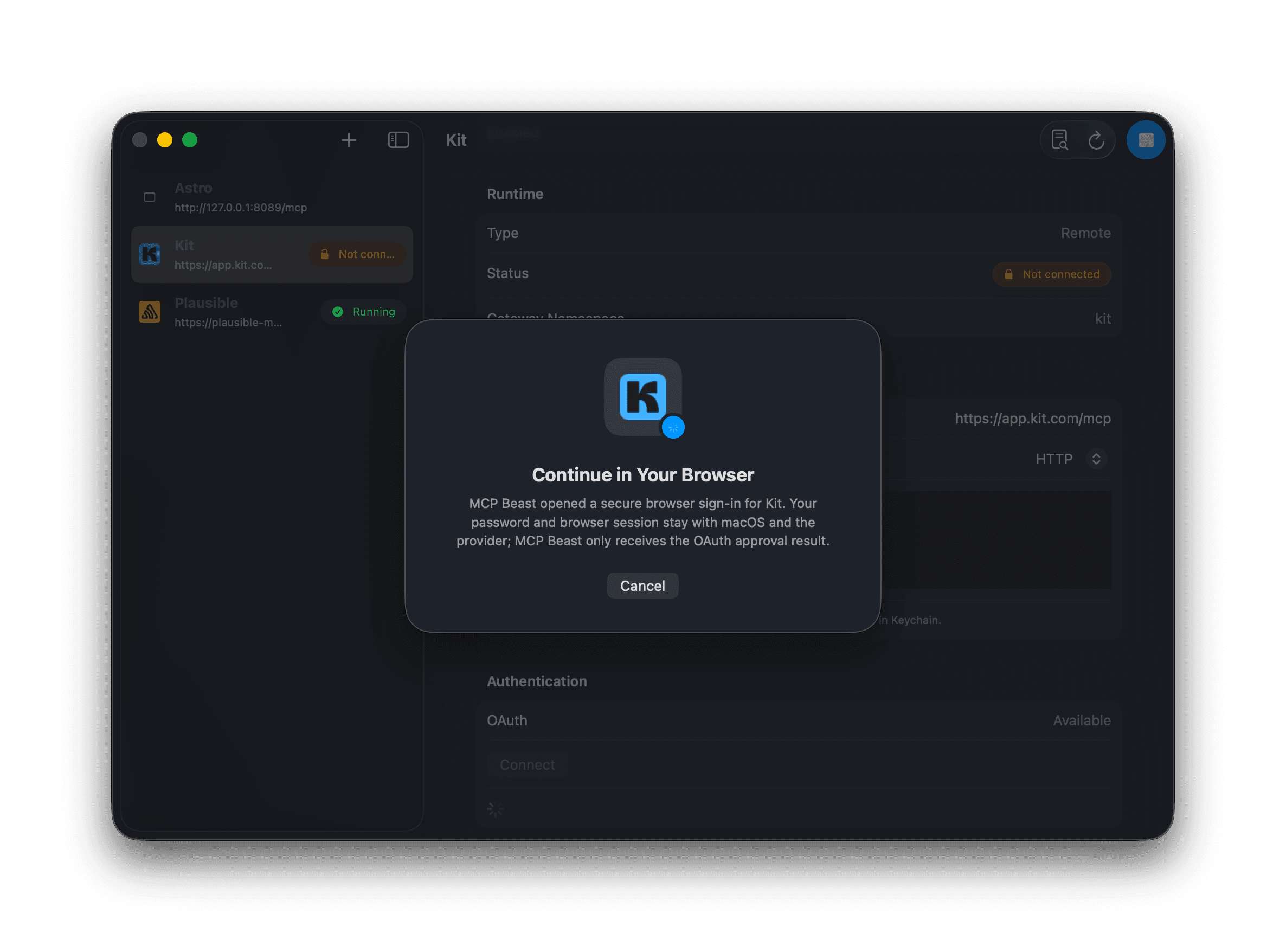Click the green zoom window button
This screenshot has width=1286, height=952.
(190, 140)
